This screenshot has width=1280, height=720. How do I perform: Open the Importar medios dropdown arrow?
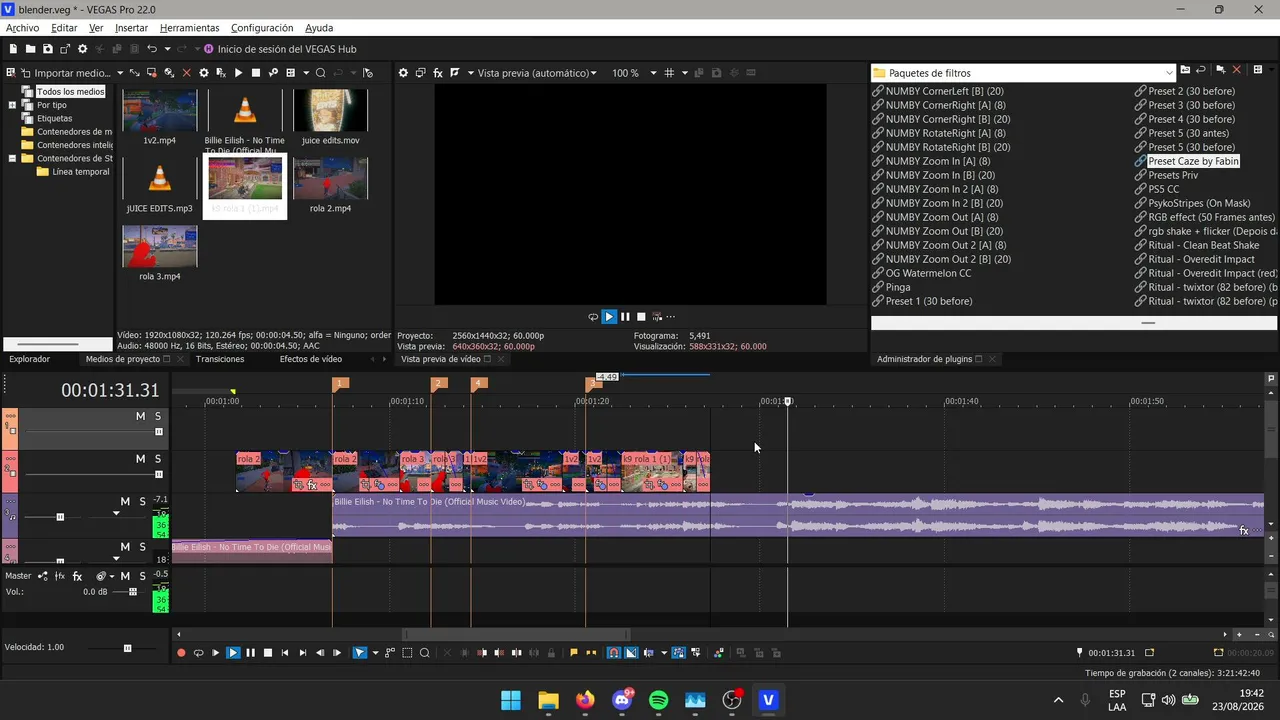click(x=120, y=73)
